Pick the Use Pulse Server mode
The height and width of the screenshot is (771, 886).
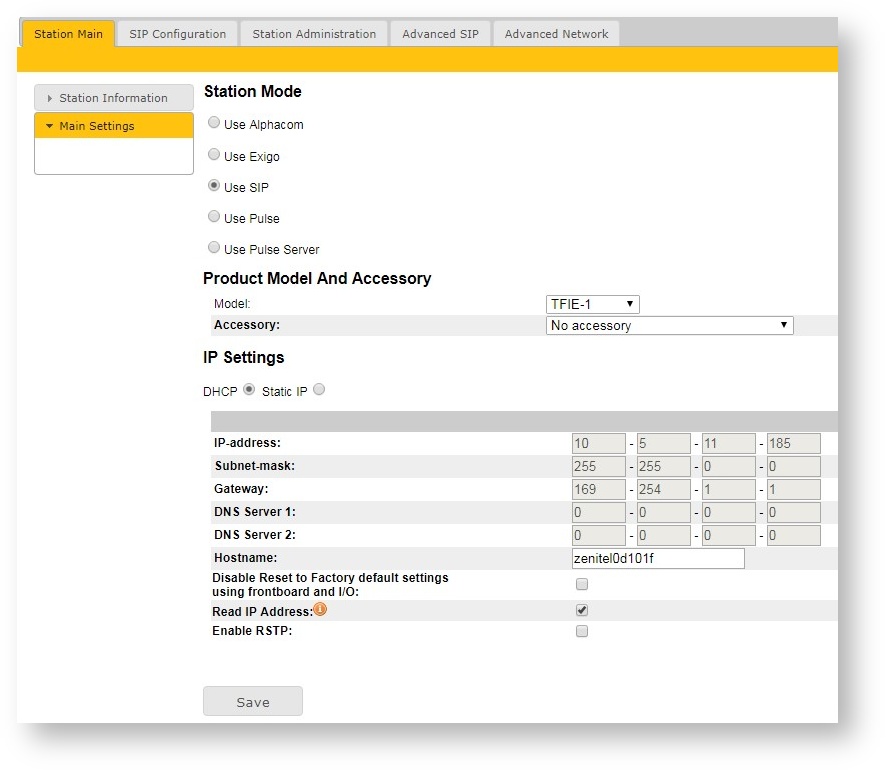click(214, 248)
